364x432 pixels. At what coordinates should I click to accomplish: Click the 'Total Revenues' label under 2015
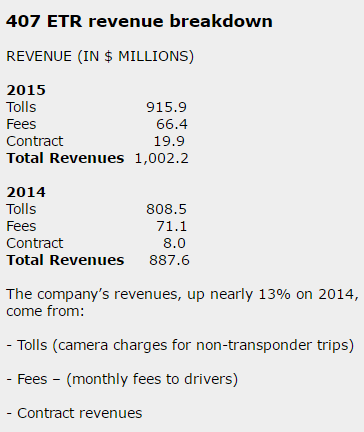(x=65, y=158)
